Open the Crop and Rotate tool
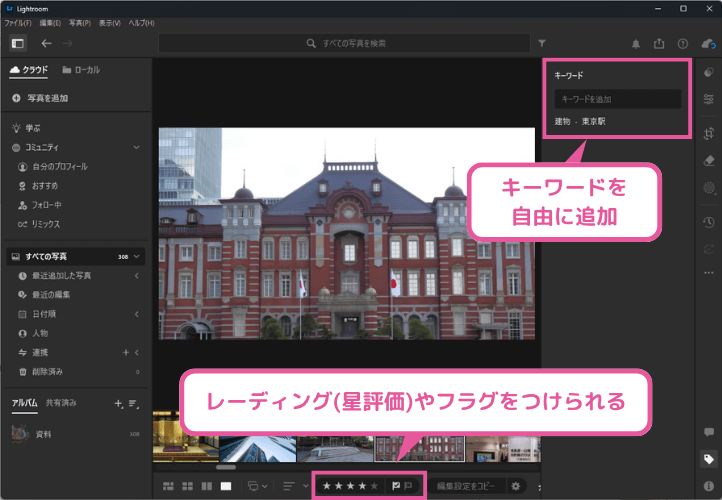The image size is (722, 500). [x=709, y=133]
